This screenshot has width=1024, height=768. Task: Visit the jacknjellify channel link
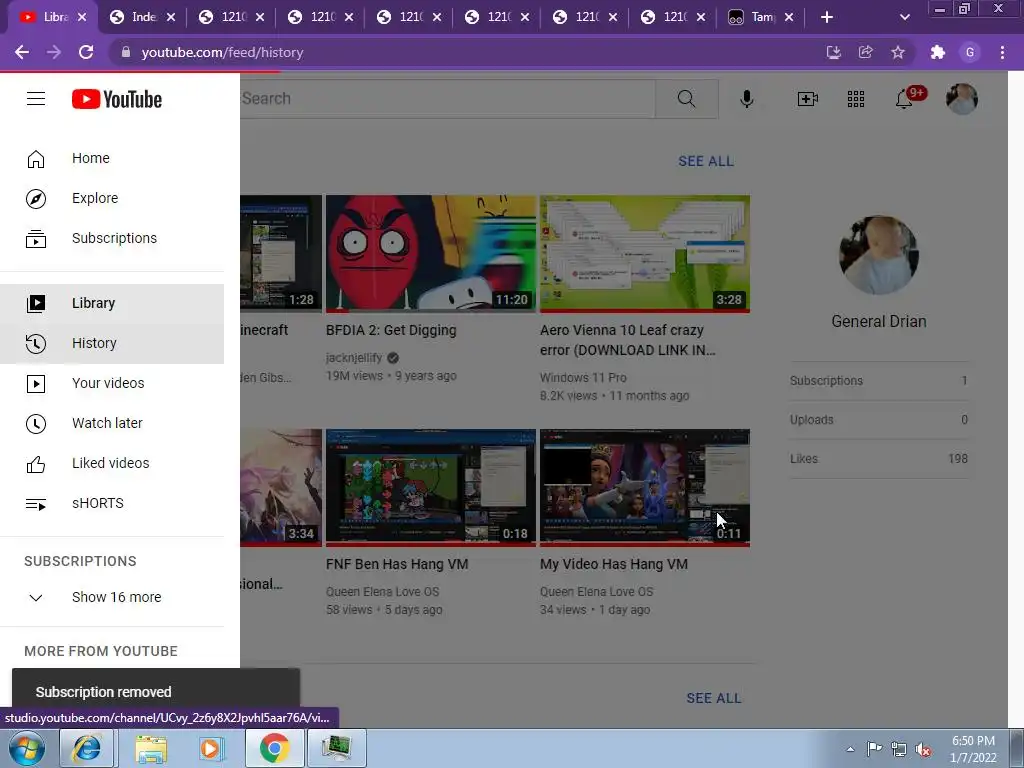click(x=354, y=358)
